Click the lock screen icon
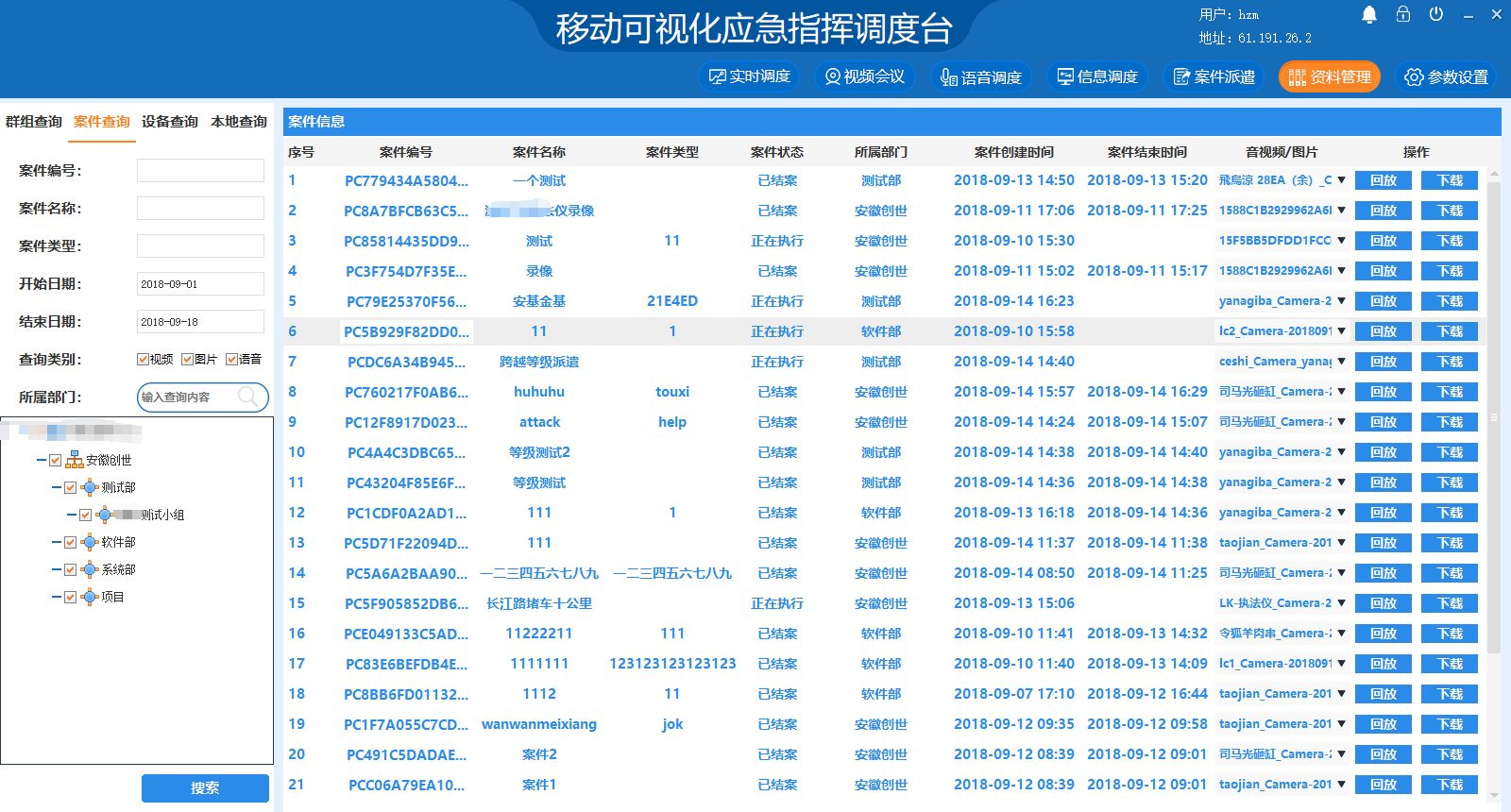This screenshot has height=812, width=1511. pos(1403,14)
